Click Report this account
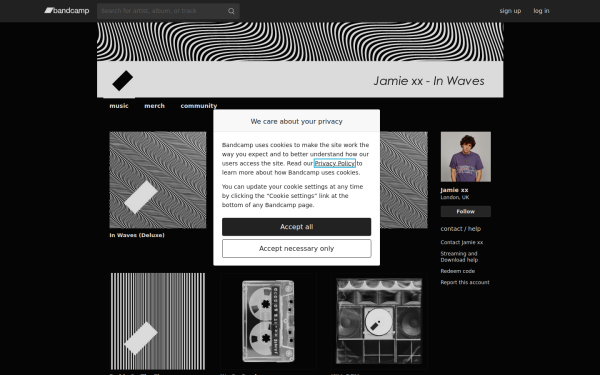The width and height of the screenshot is (600, 375). pyautogui.click(x=465, y=282)
